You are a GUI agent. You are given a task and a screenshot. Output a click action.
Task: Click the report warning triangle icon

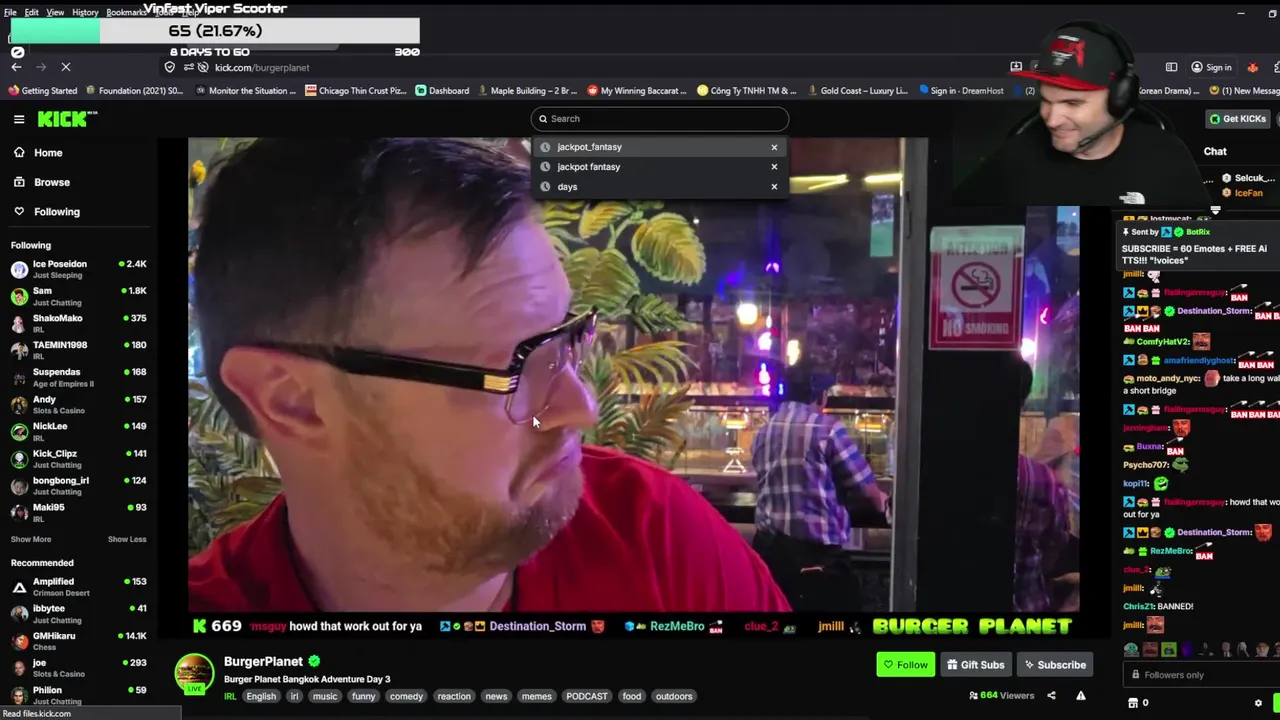(1080, 696)
